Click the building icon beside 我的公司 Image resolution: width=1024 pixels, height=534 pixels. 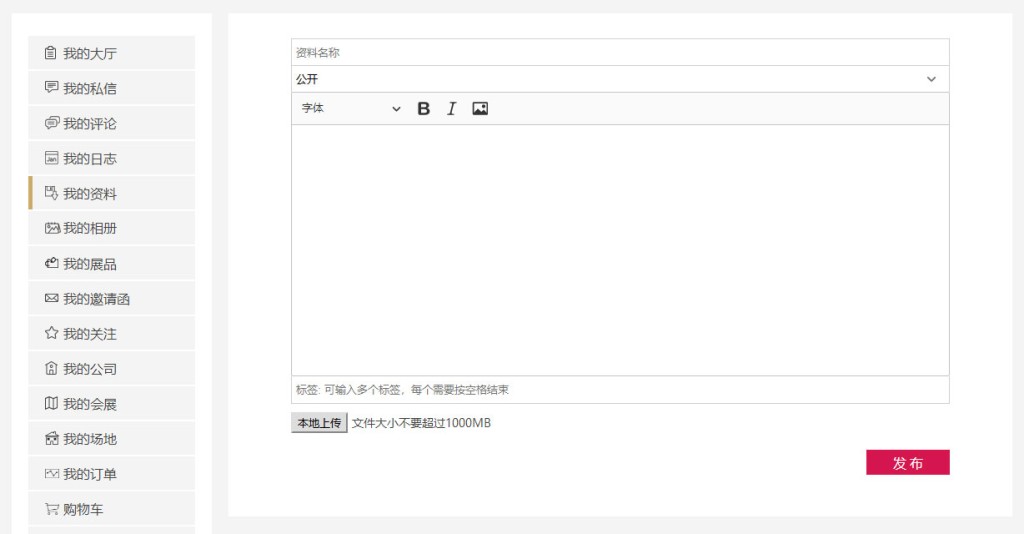click(51, 368)
